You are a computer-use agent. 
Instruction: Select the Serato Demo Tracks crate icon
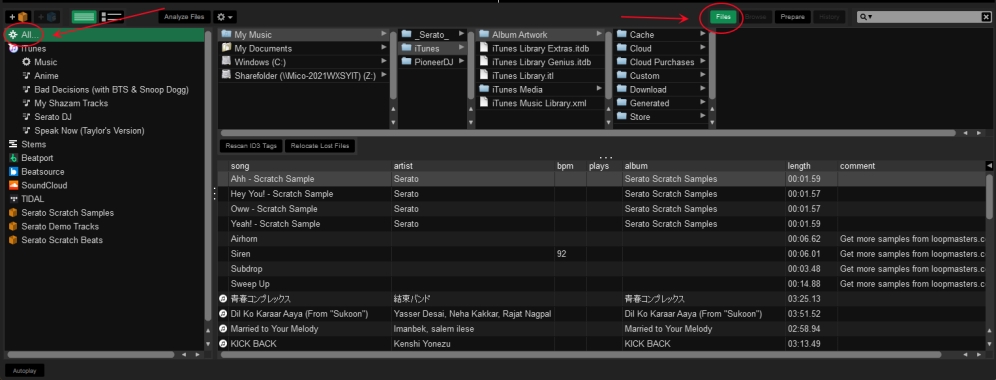coord(13,226)
